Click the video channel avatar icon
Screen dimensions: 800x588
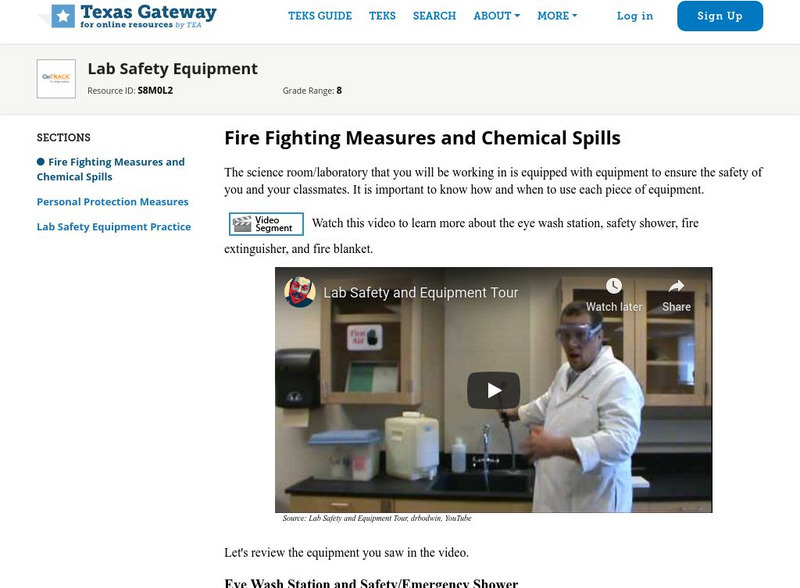coord(300,292)
